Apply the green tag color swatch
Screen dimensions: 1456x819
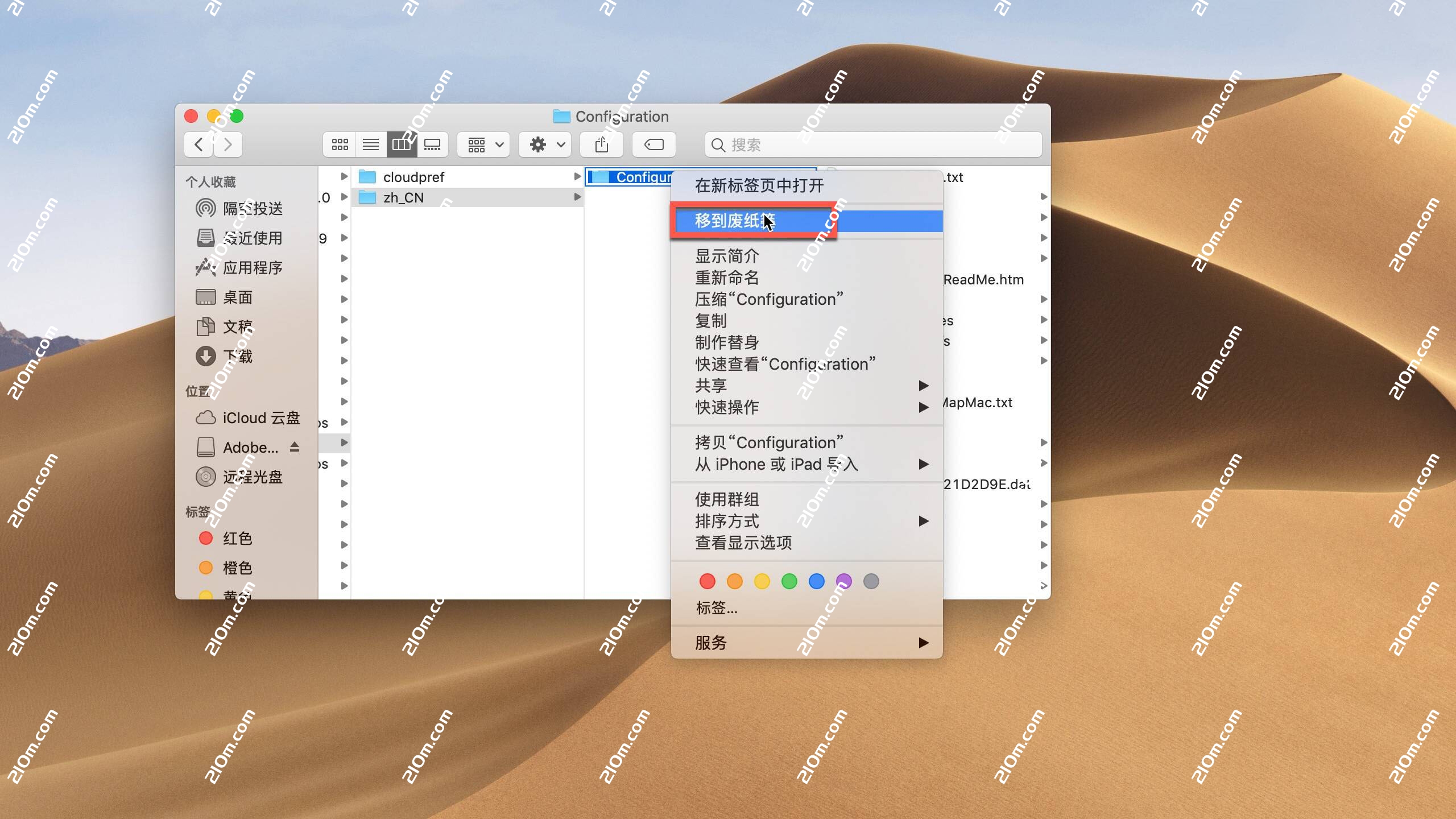789,581
